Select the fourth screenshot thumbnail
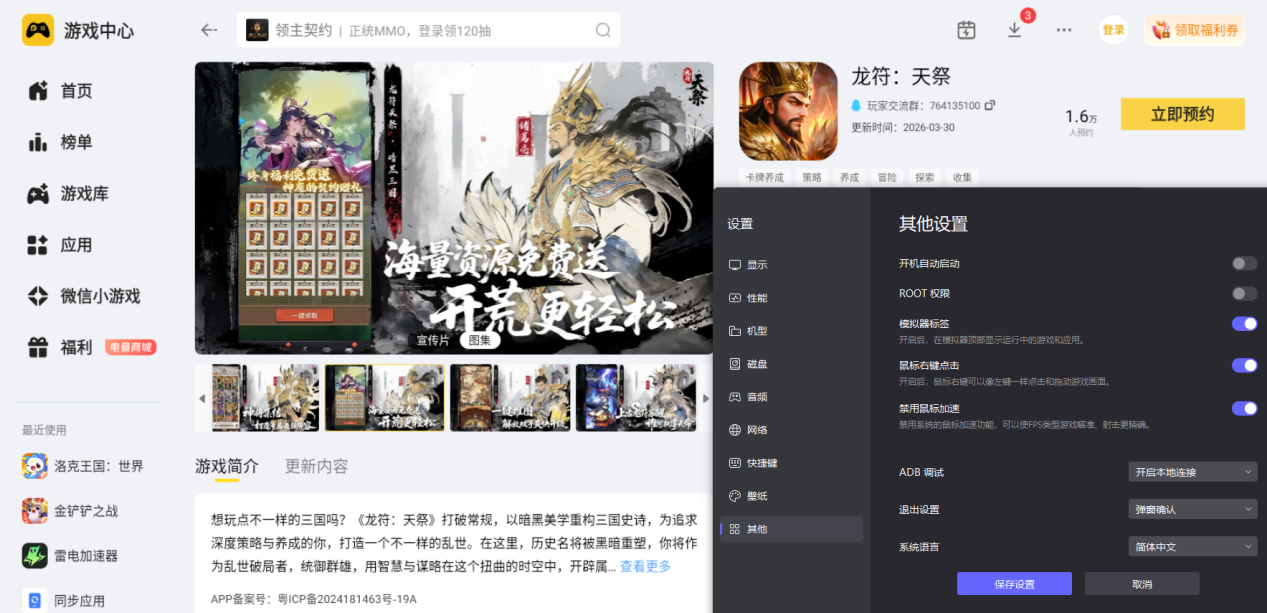1267x613 pixels. (635, 397)
